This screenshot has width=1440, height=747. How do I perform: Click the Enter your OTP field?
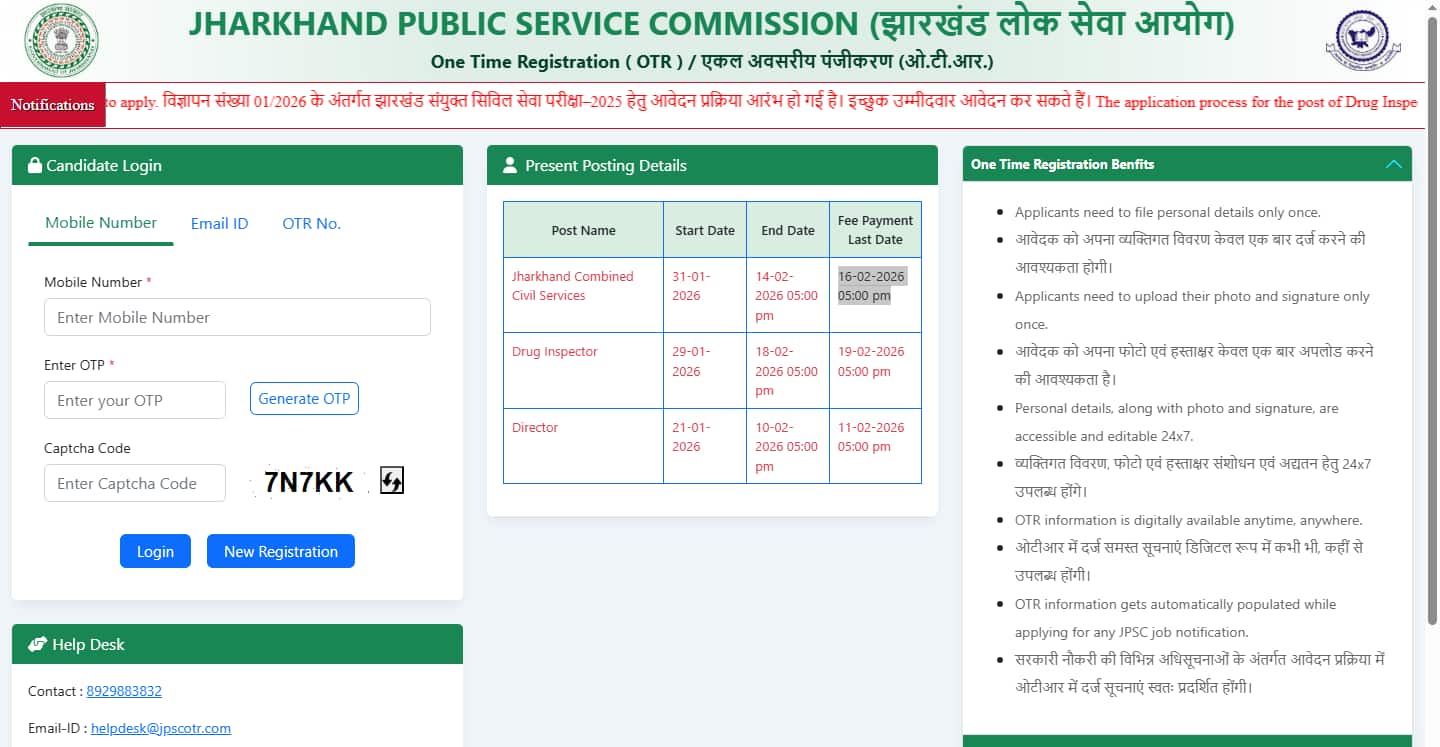(x=135, y=400)
